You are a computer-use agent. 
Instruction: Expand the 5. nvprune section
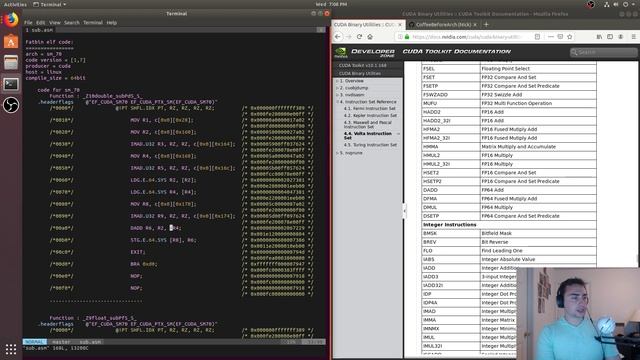coord(337,153)
